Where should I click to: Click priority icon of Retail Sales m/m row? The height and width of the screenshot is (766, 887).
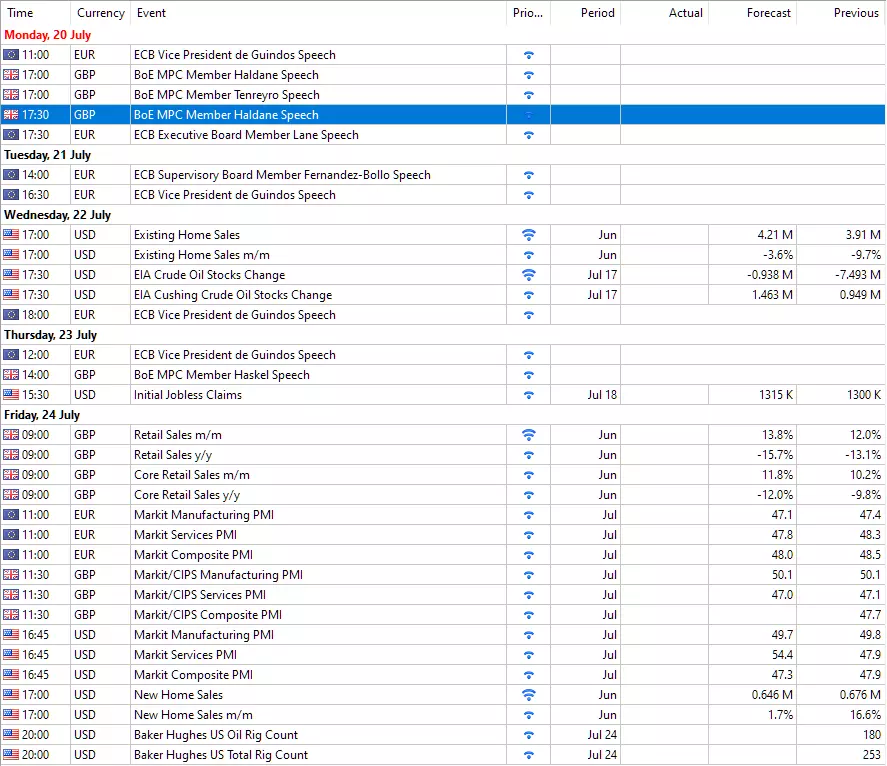pos(528,435)
